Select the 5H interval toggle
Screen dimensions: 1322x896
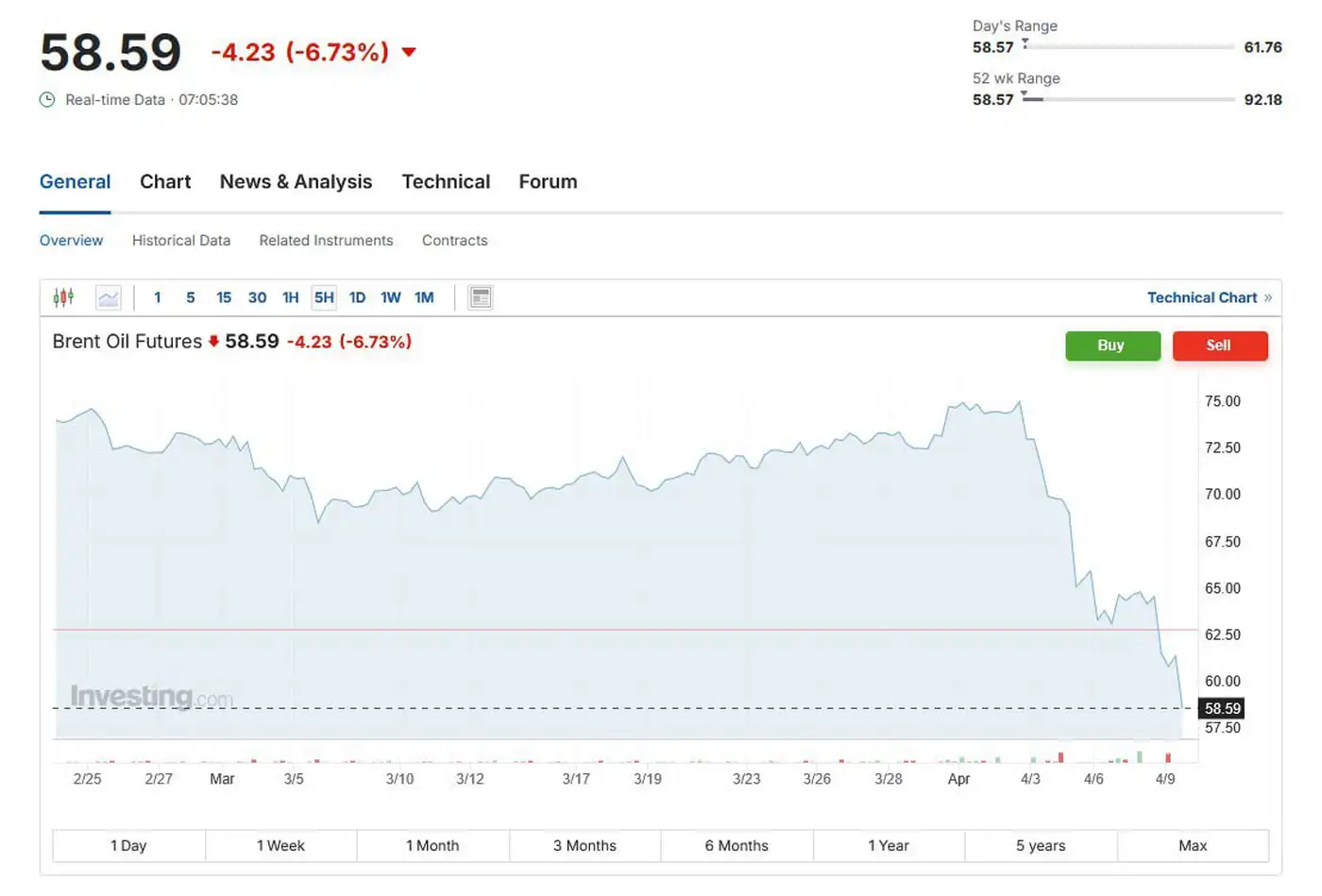pos(324,298)
